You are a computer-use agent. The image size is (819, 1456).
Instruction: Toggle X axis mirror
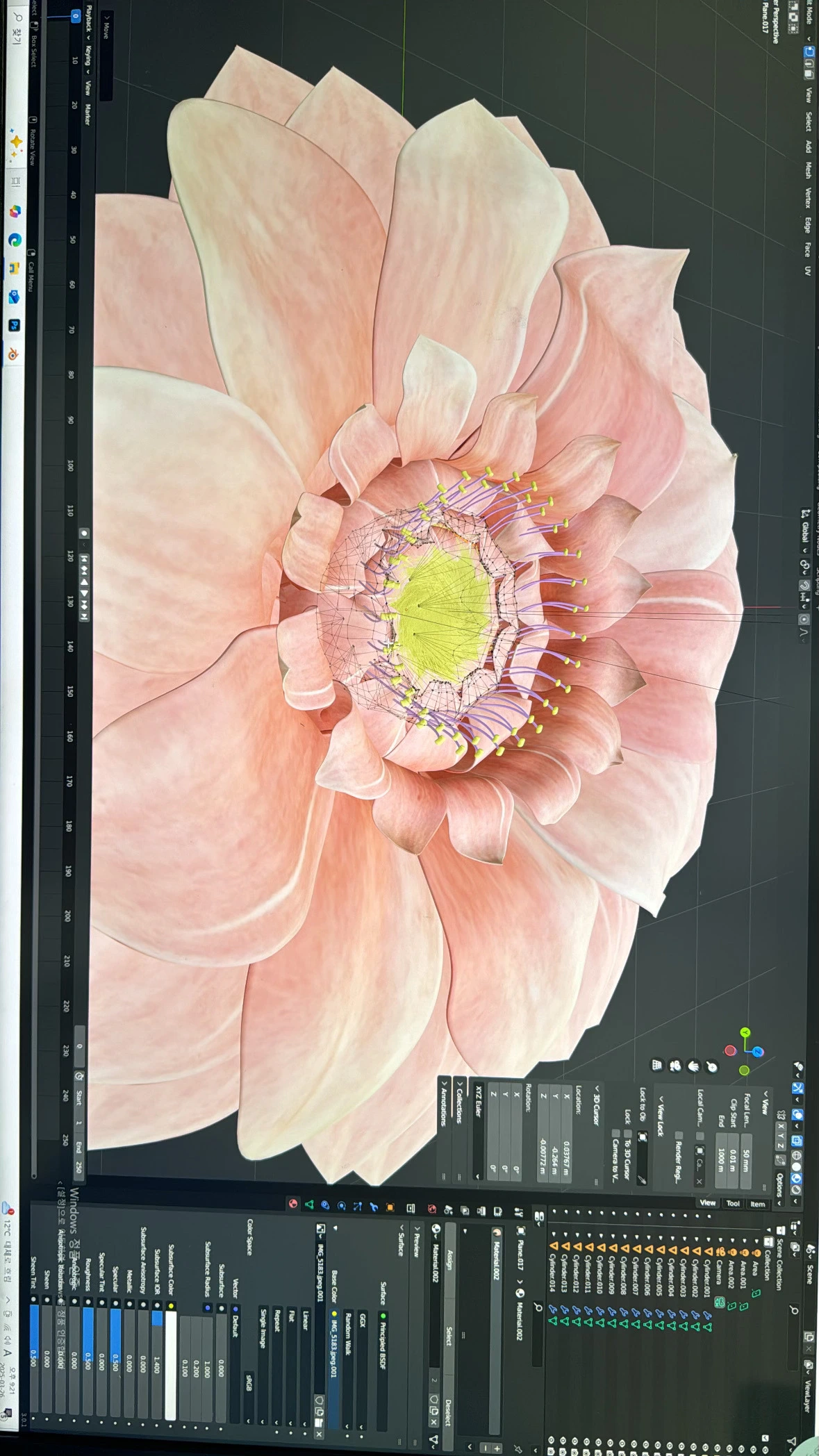tap(781, 1125)
